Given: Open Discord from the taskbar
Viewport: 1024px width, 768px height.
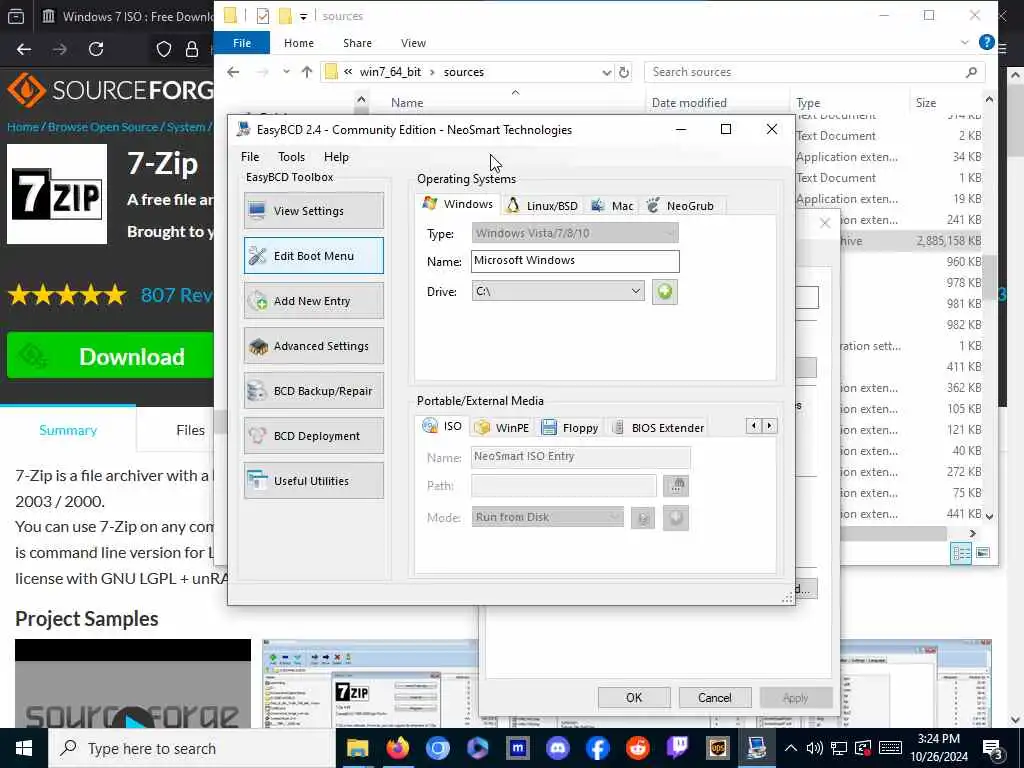Looking at the screenshot, I should coord(558,748).
